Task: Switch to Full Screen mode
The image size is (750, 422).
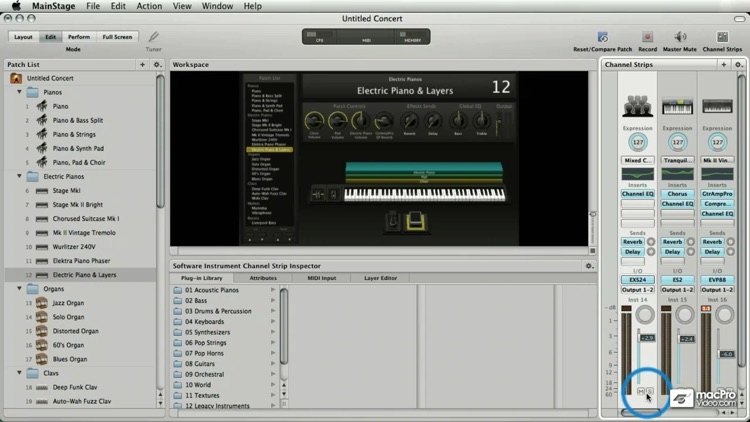Action: coord(117,37)
